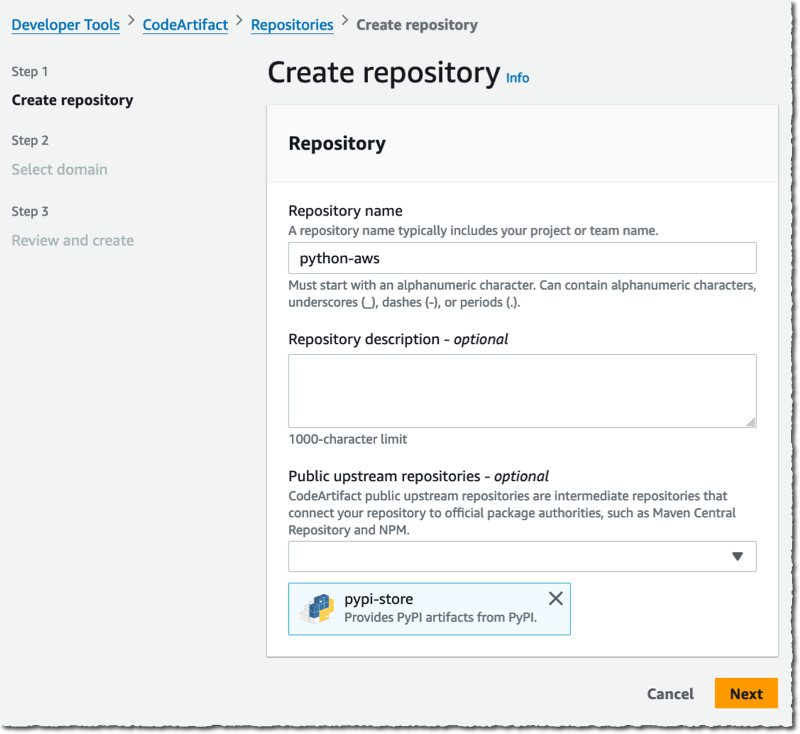
Task: Select Step 3 Review and create
Action: point(72,240)
